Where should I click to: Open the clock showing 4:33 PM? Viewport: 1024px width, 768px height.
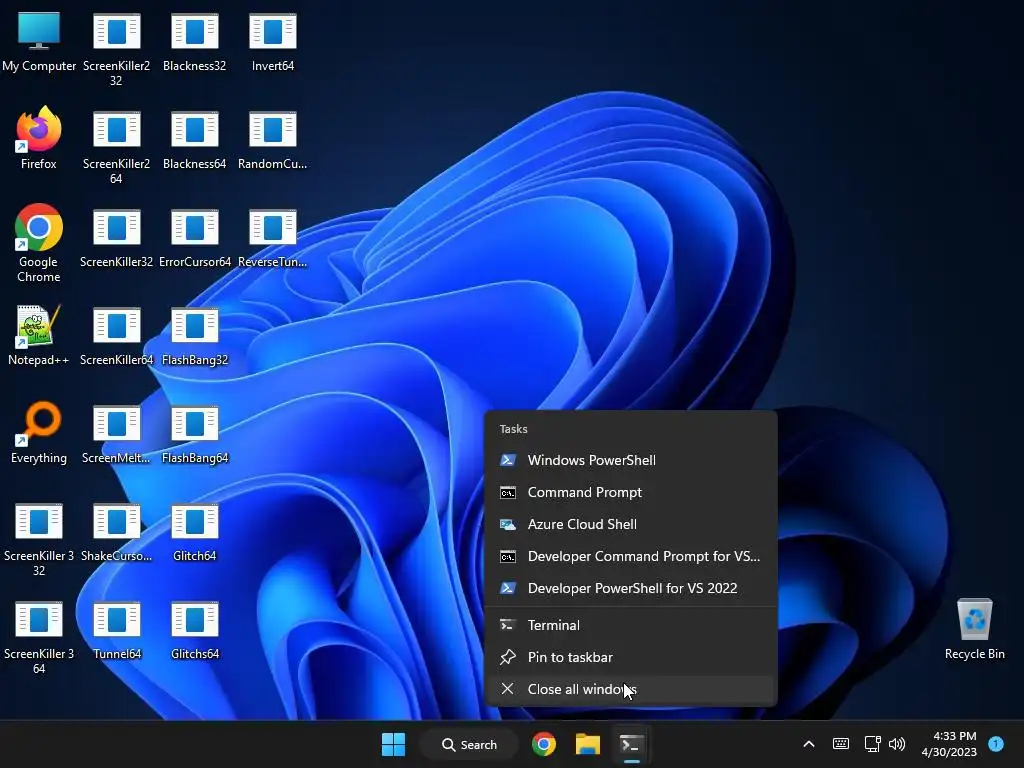pyautogui.click(x=949, y=744)
